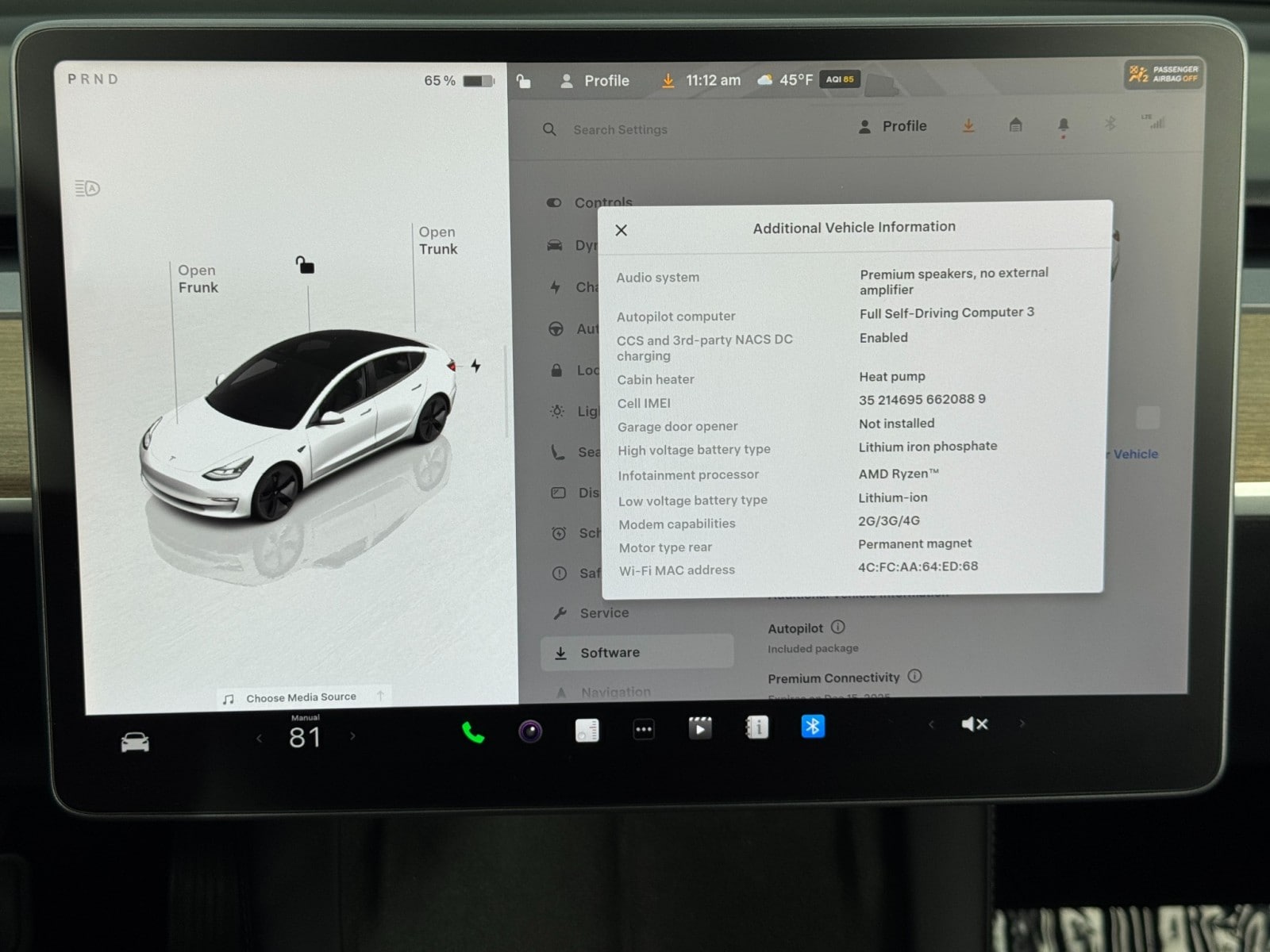Close the Additional Vehicle Information dialog
Viewport: 1270px width, 952px height.
coord(622,230)
